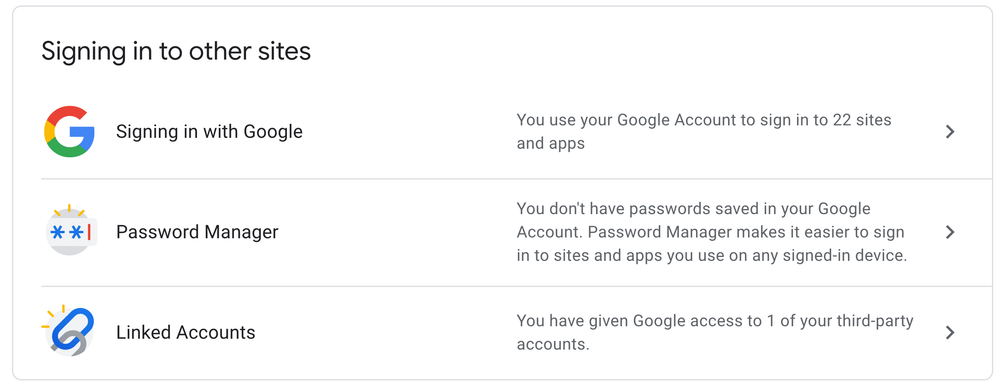
Task: Click the Google G logo icon
Action: click(x=69, y=131)
